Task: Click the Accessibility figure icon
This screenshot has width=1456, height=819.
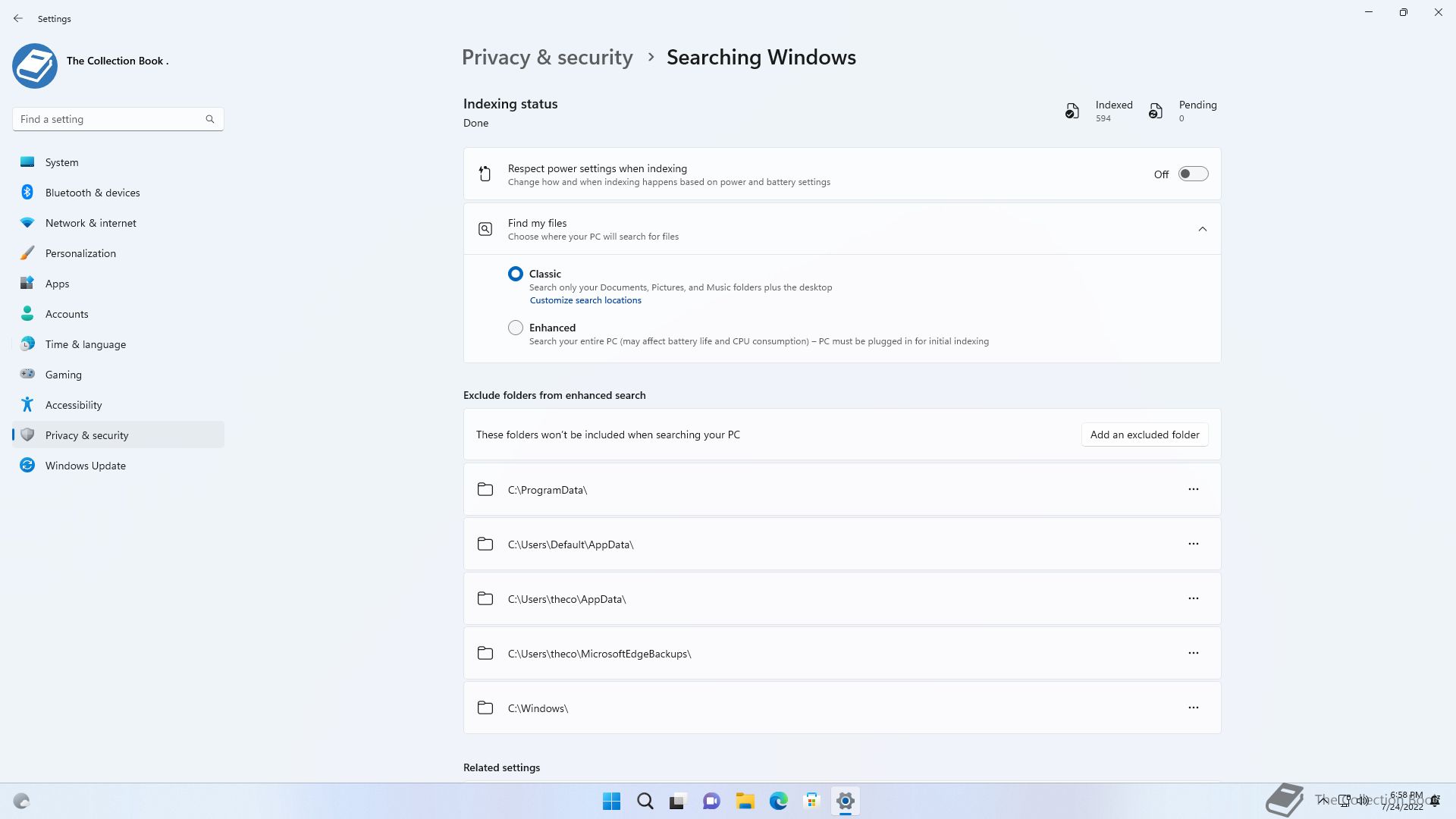Action: pyautogui.click(x=27, y=404)
